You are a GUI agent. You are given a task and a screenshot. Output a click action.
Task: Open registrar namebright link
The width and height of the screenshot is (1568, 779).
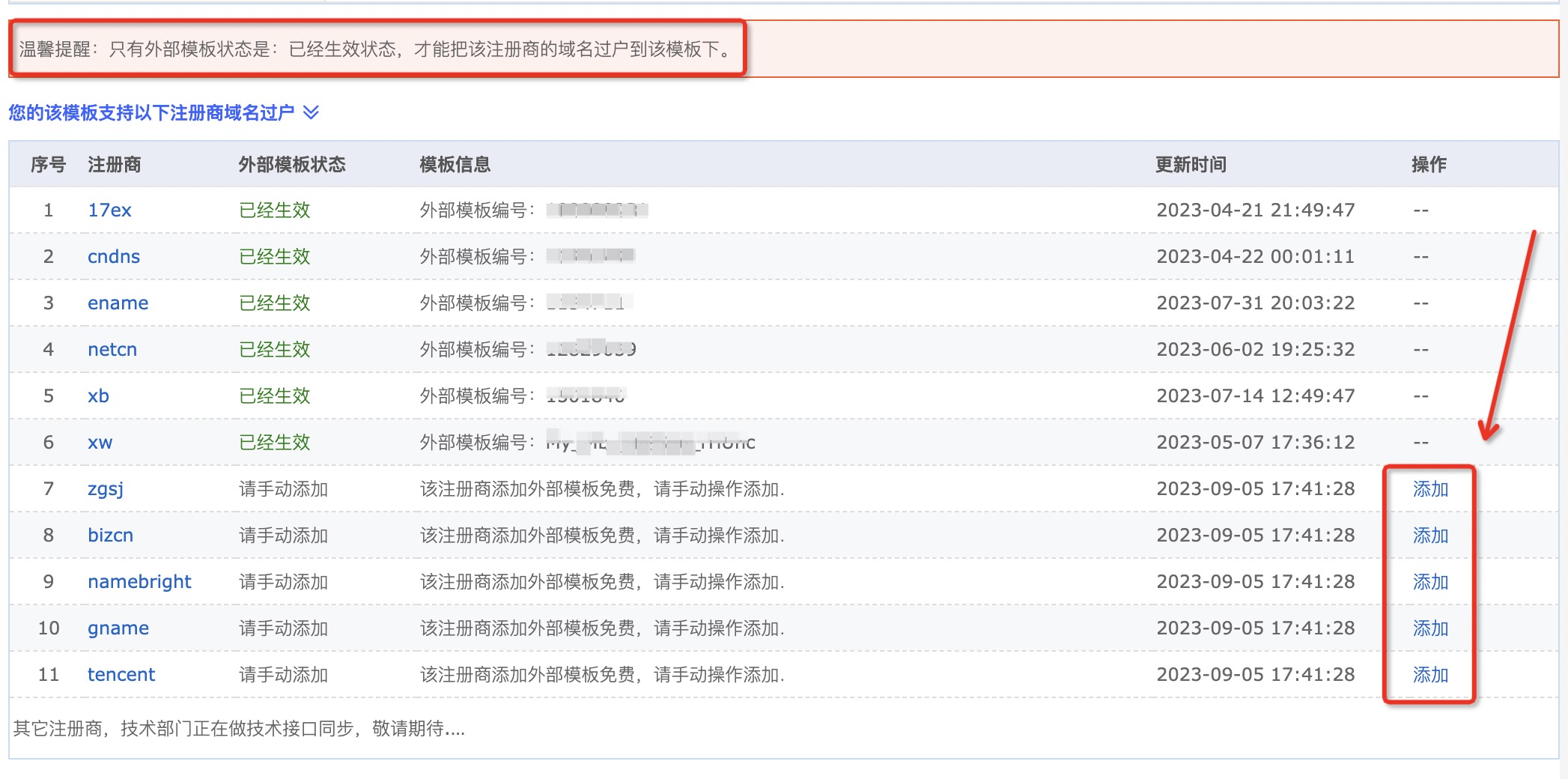[139, 582]
